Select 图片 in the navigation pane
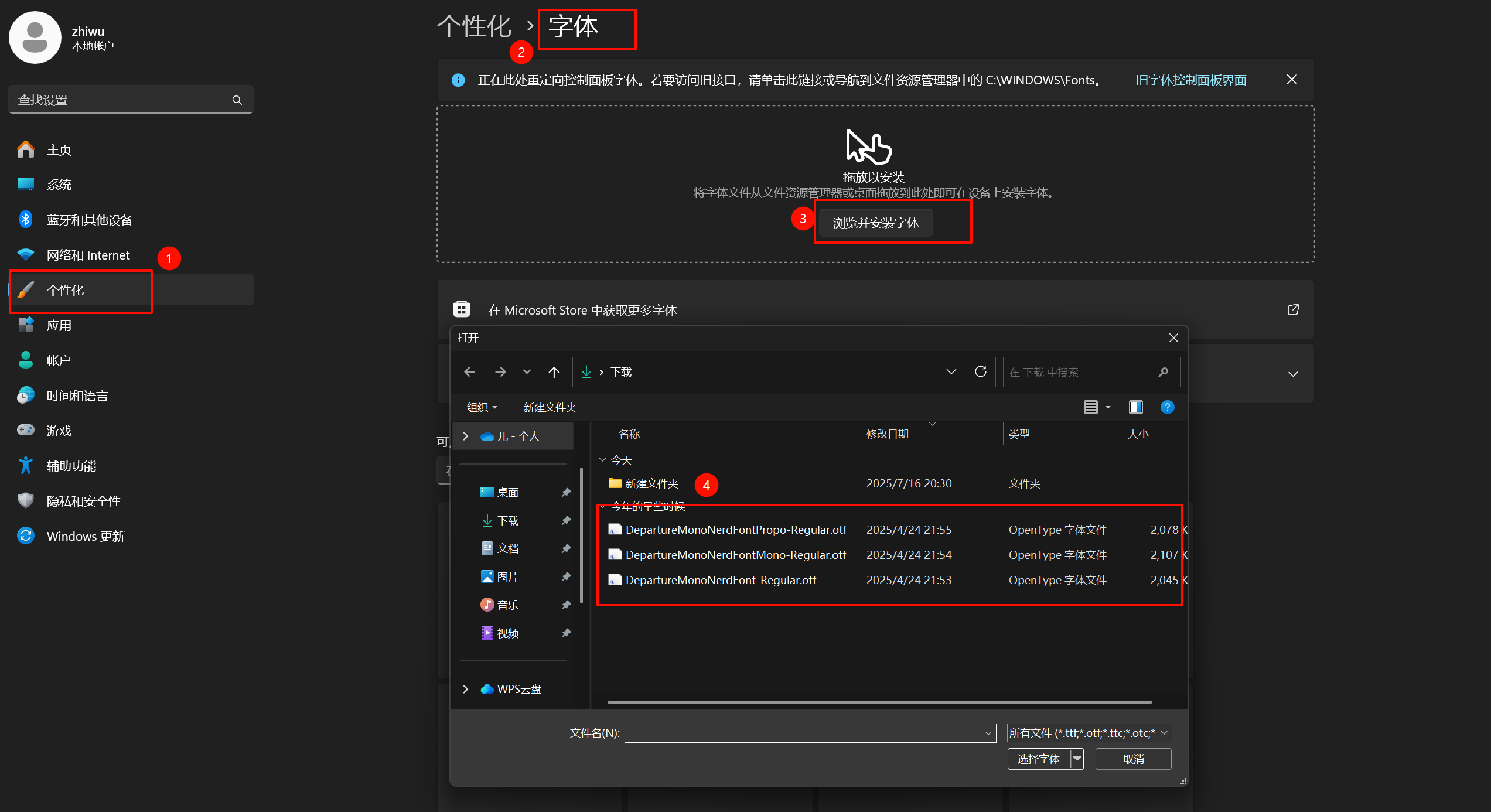Viewport: 1491px width, 812px height. 507,577
